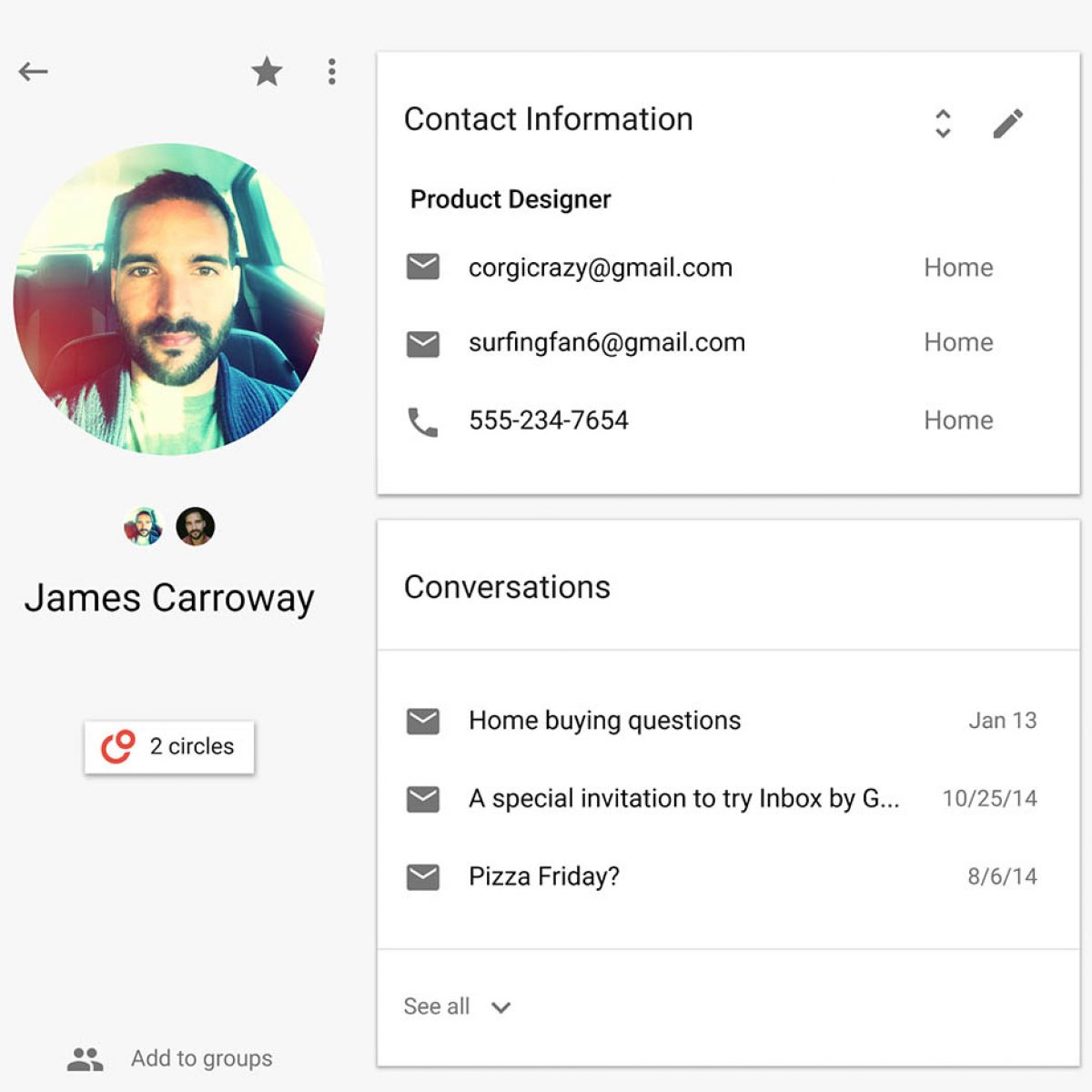Click the back arrow icon
This screenshot has width=1092, height=1092.
tap(33, 71)
